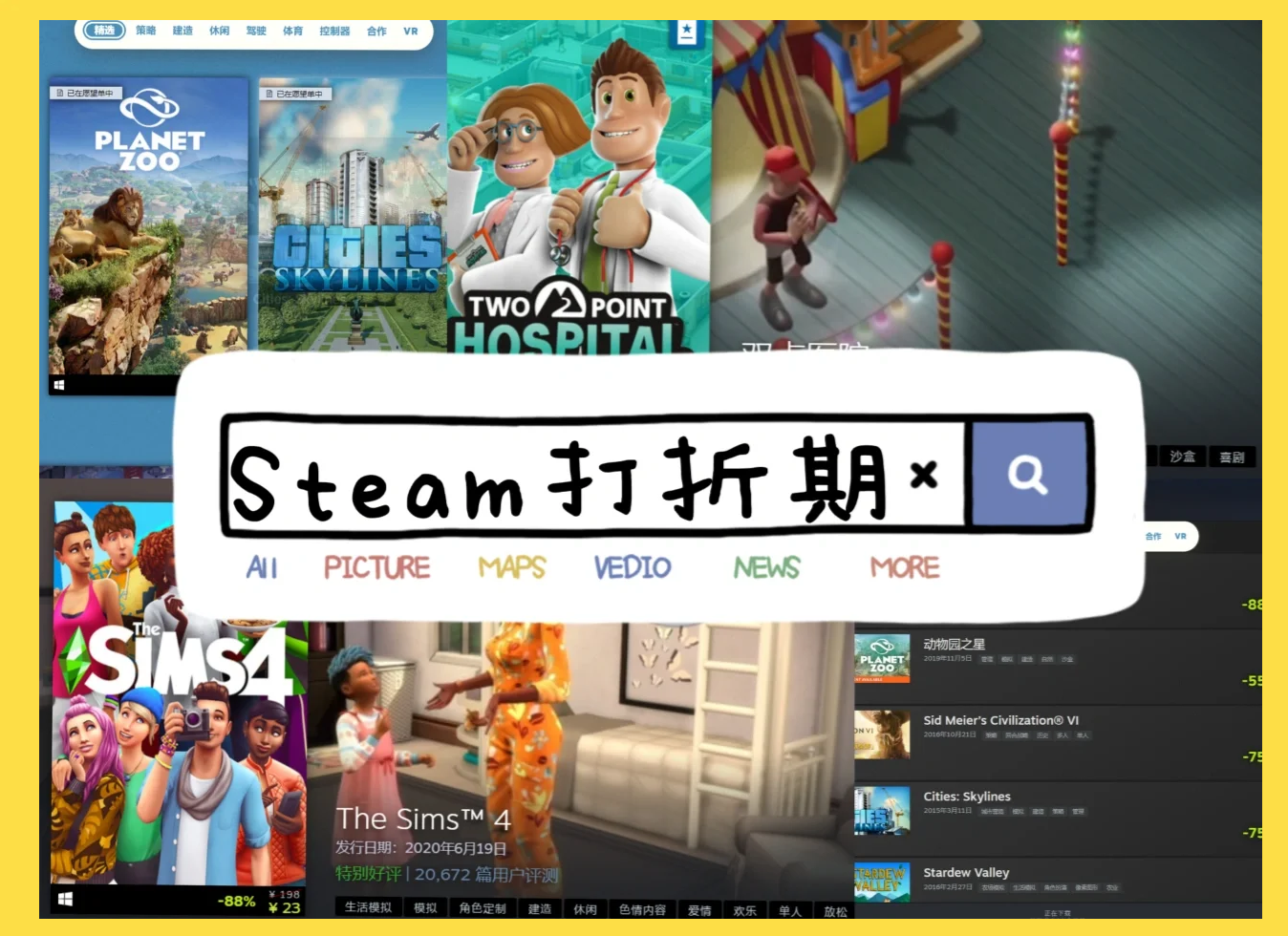The height and width of the screenshot is (936, 1288).
Task: Open the Planet Zoo capsule art
Action: click(x=148, y=225)
